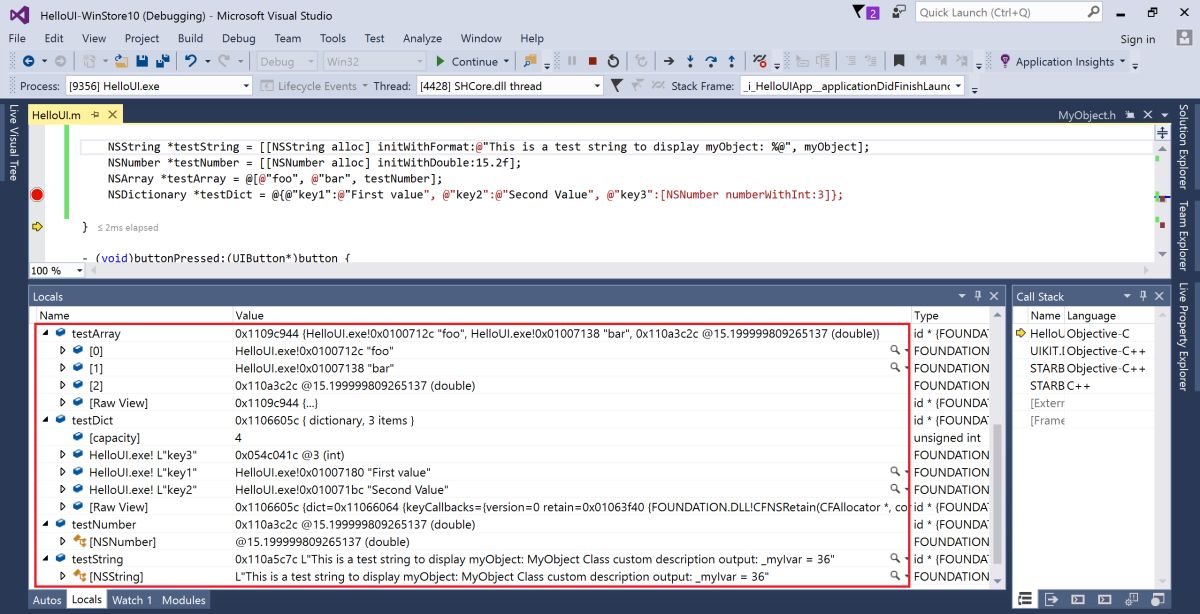Open the Debug menu
Viewport: 1200px width, 614px height.
click(x=238, y=38)
